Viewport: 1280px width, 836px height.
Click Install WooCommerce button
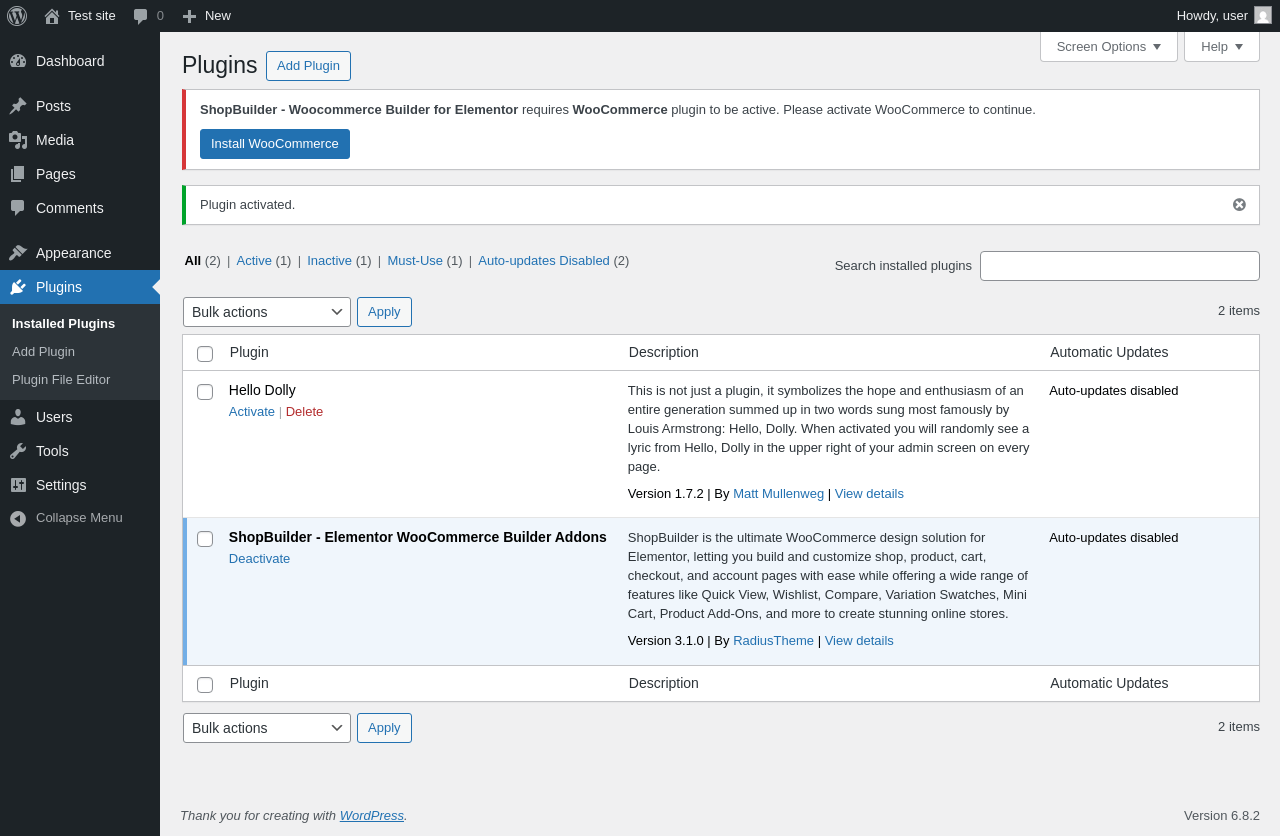(x=275, y=144)
